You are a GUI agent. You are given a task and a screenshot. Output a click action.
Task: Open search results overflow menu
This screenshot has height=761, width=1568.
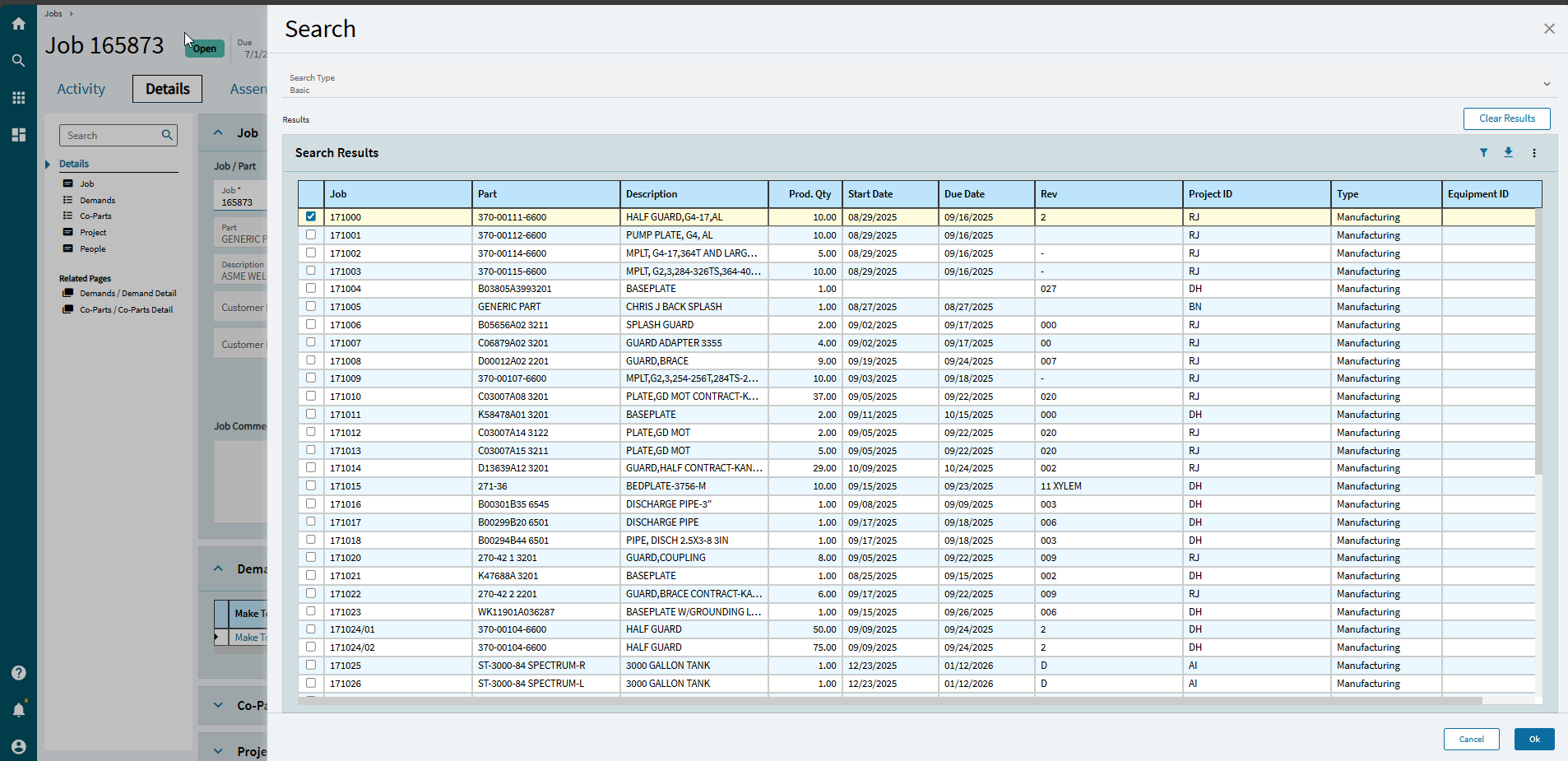[1533, 153]
